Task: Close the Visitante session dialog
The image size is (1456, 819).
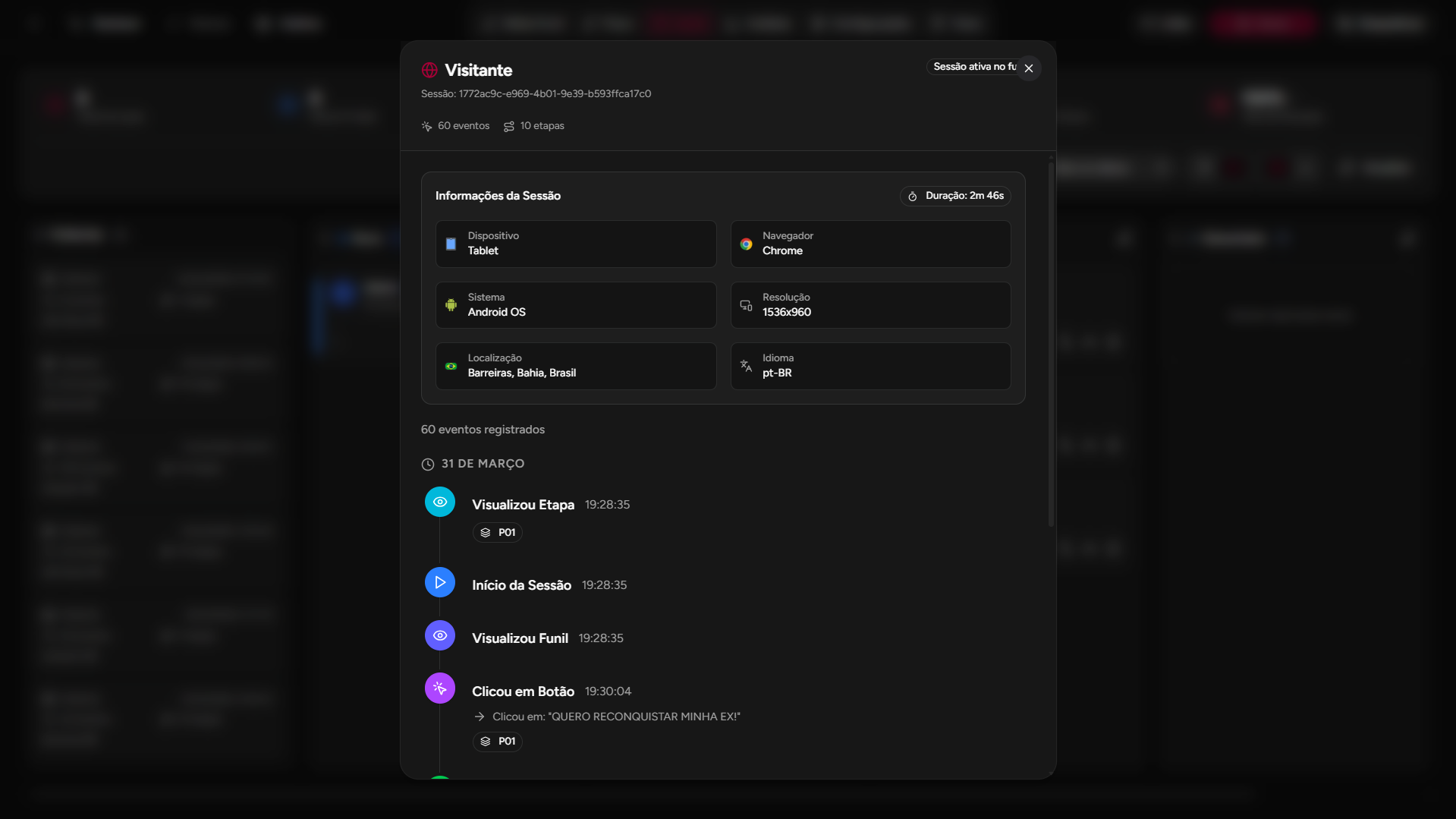Action: 1028,68
